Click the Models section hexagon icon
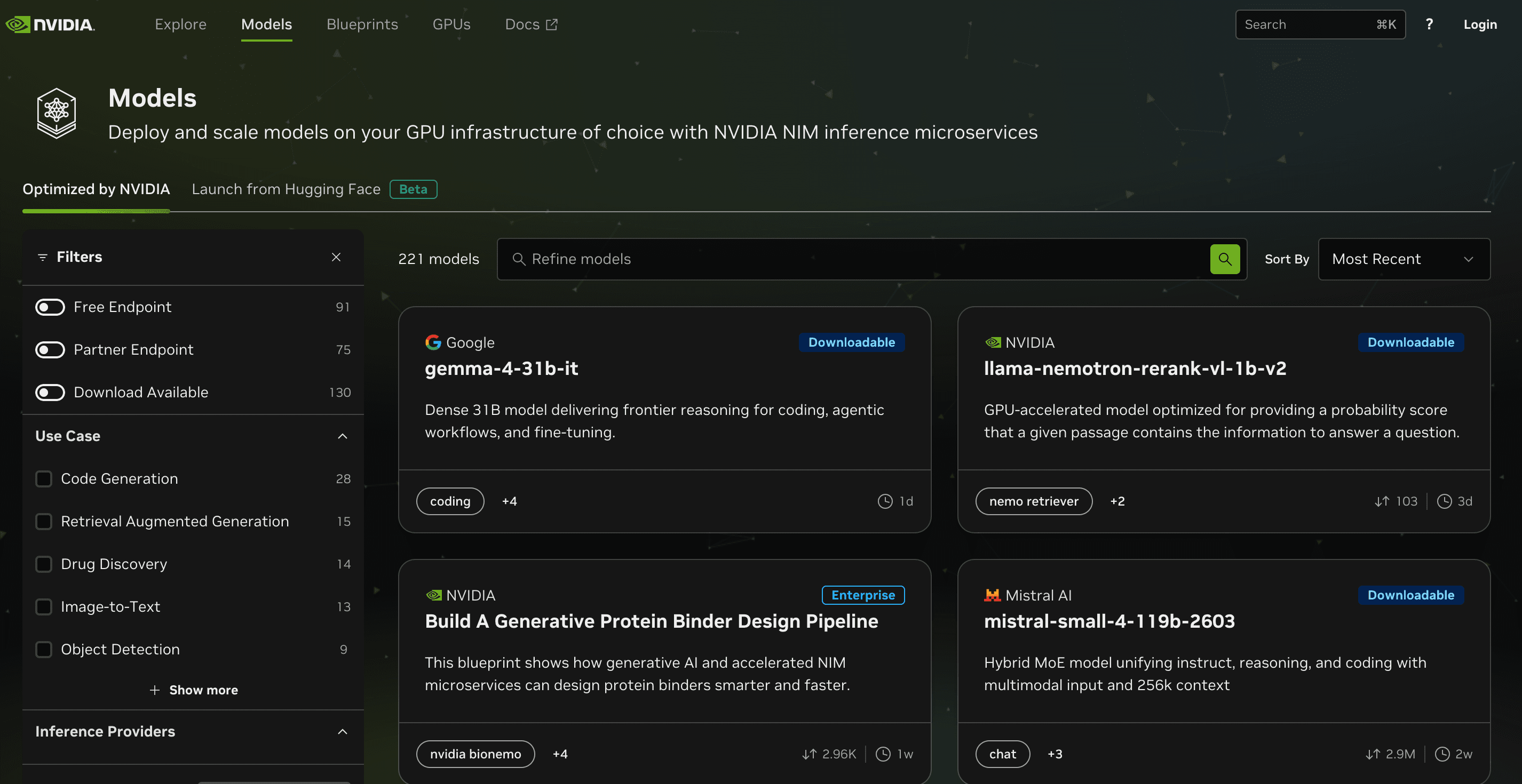The height and width of the screenshot is (784, 1522). [57, 113]
